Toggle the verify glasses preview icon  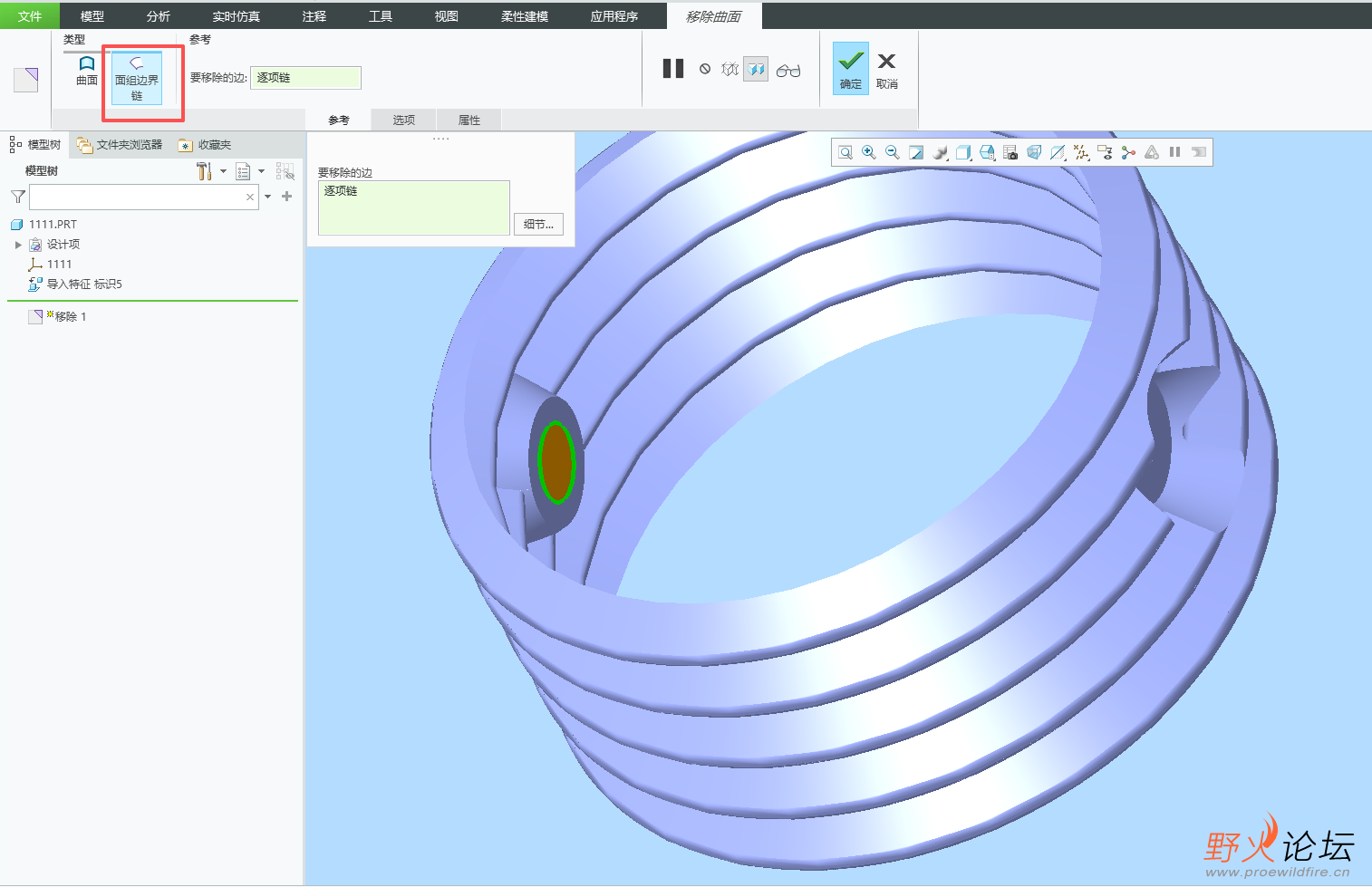click(x=788, y=70)
